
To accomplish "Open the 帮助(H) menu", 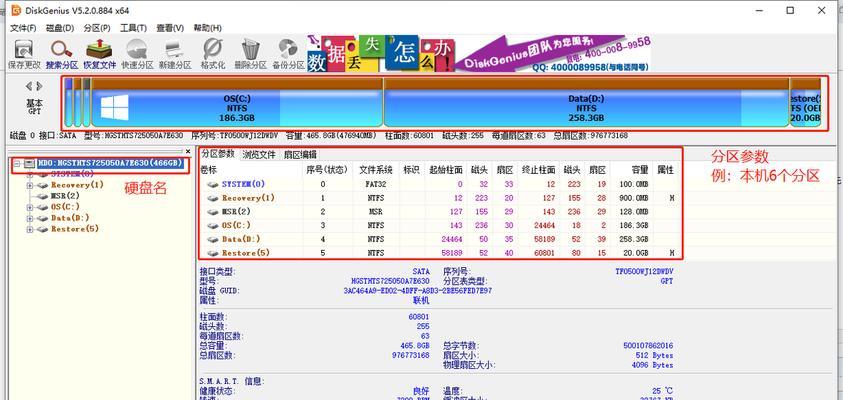I will point(207,28).
